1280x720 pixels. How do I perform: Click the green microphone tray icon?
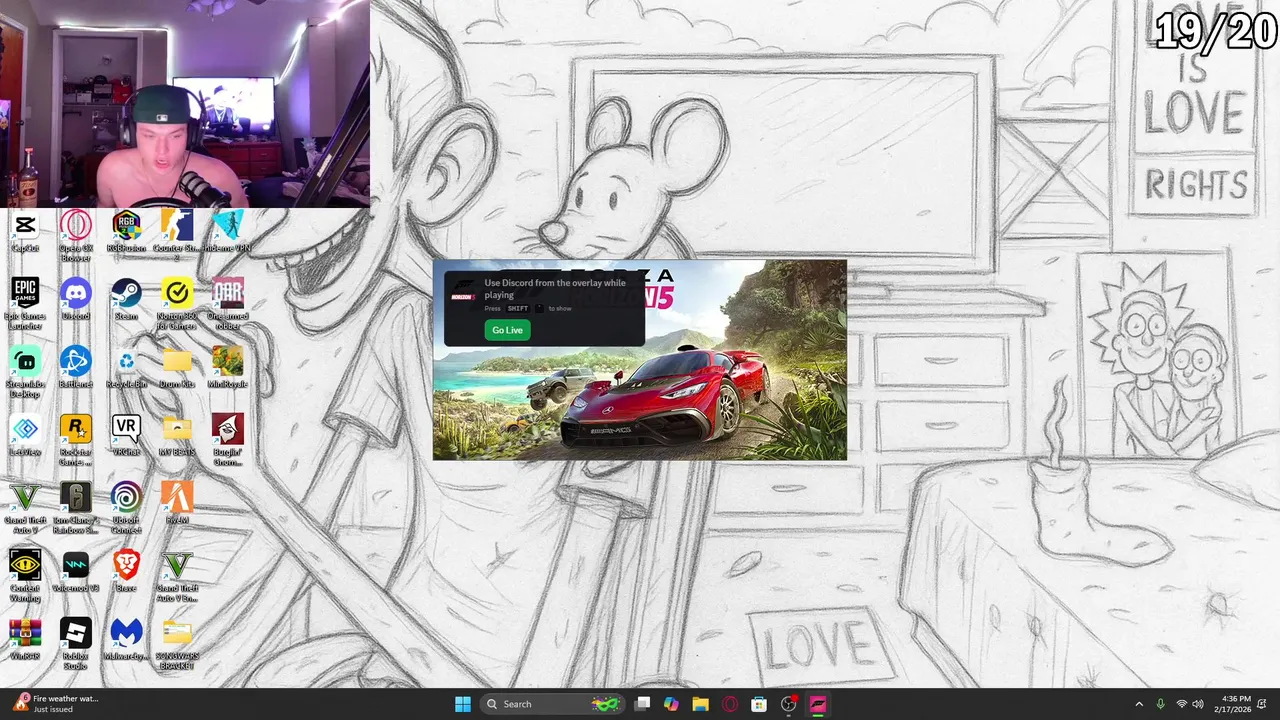coord(1160,704)
